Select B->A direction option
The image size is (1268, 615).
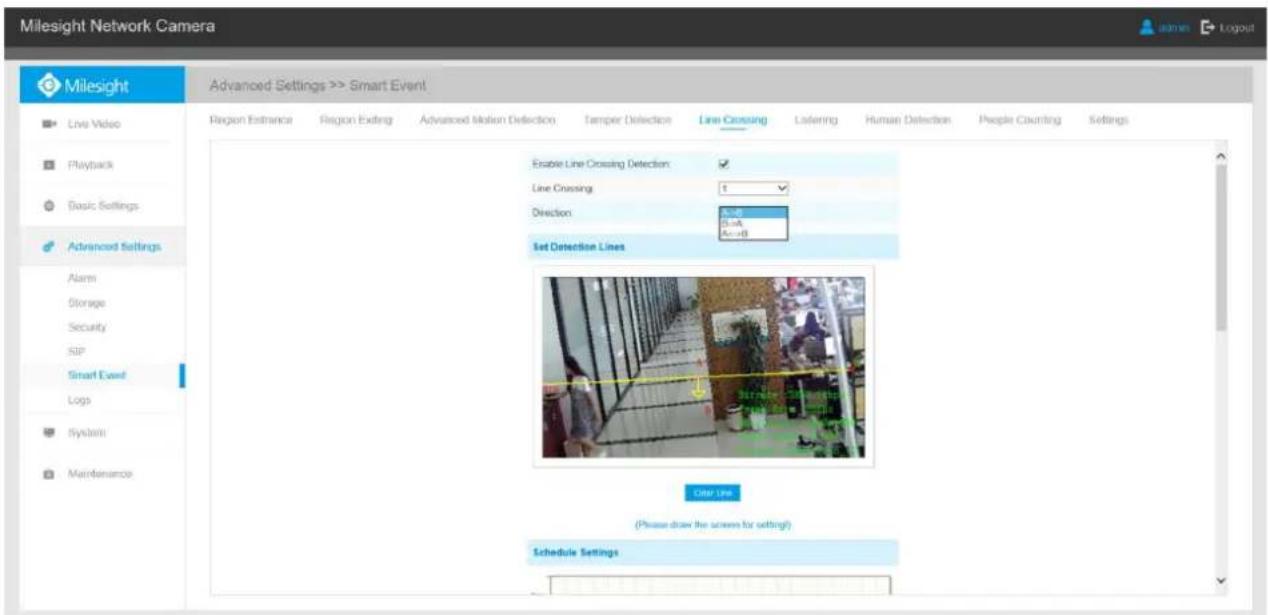click(753, 222)
